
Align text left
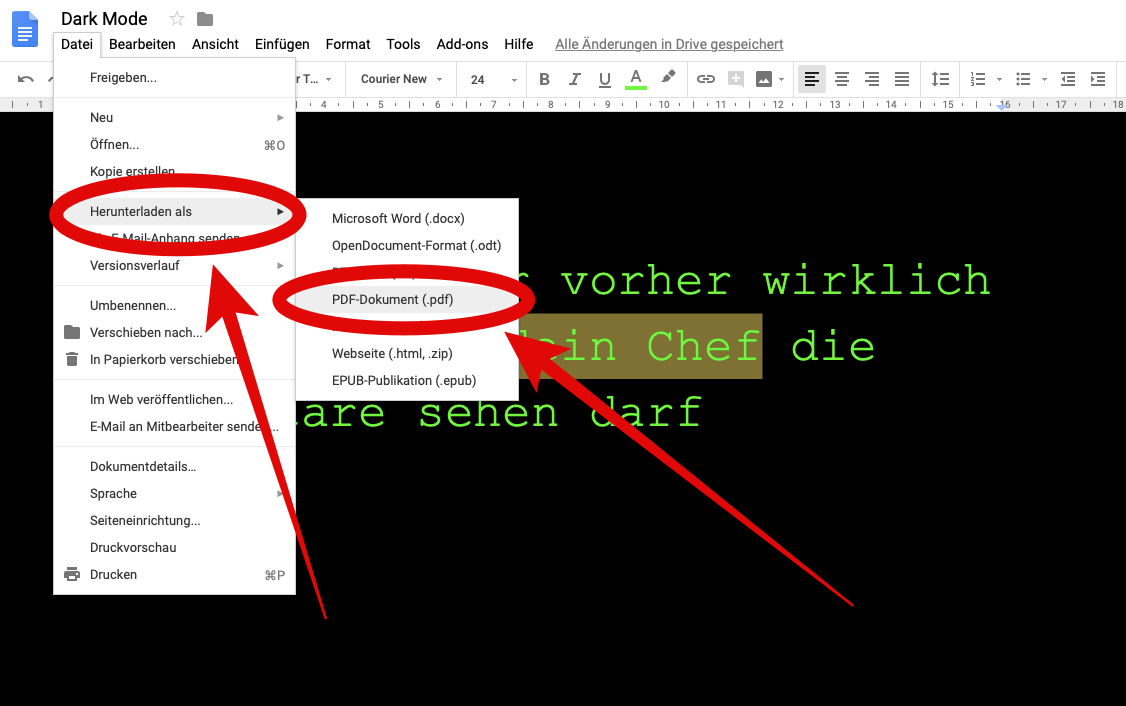[811, 79]
